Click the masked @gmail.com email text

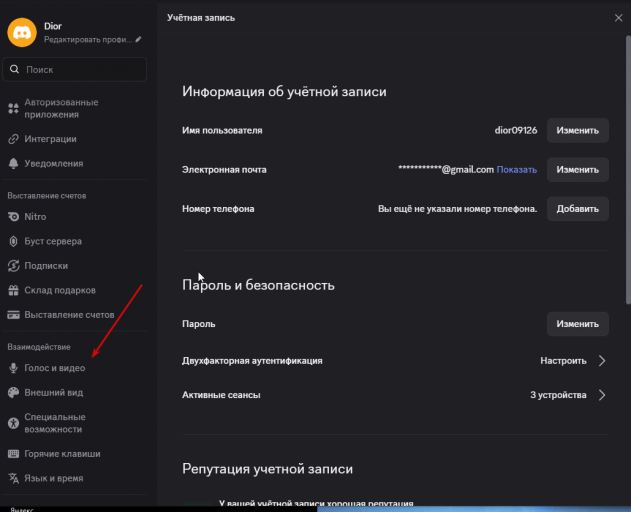(x=446, y=169)
